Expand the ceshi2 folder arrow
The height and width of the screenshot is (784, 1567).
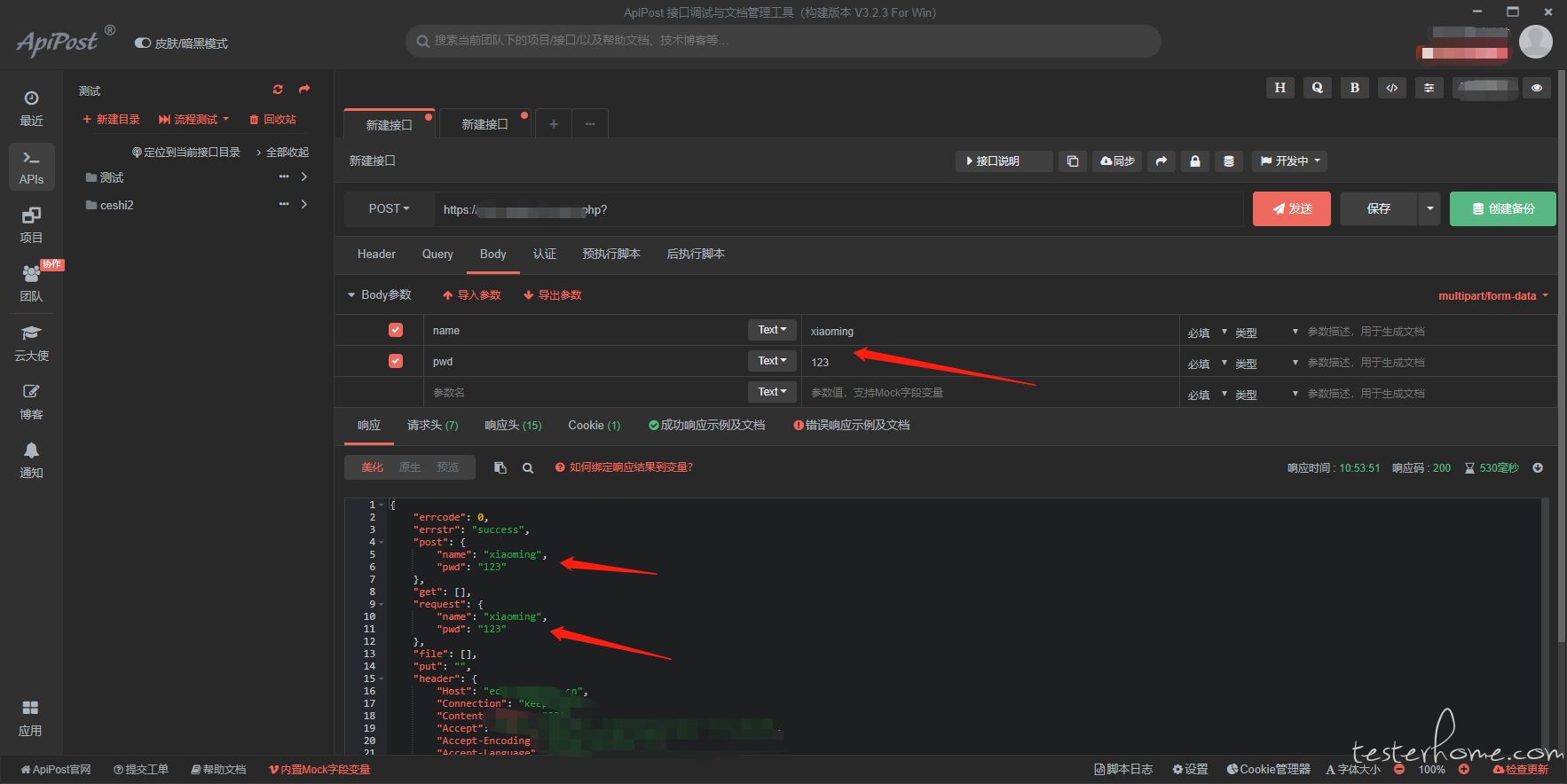click(x=304, y=205)
